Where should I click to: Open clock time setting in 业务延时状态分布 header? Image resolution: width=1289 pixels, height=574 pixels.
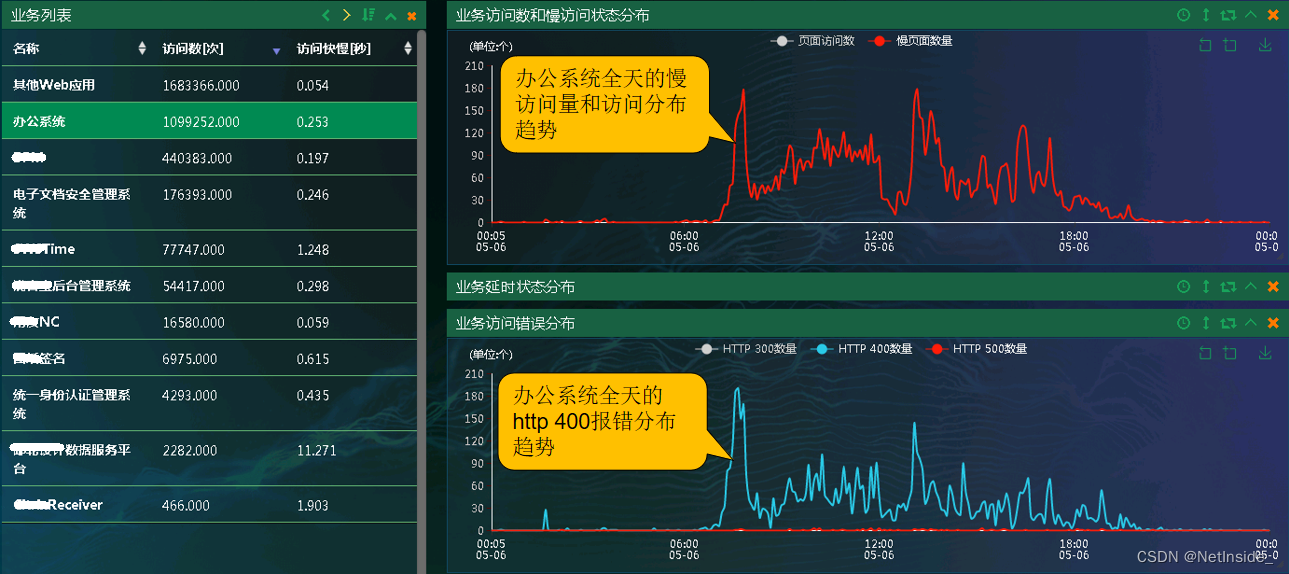1184,287
